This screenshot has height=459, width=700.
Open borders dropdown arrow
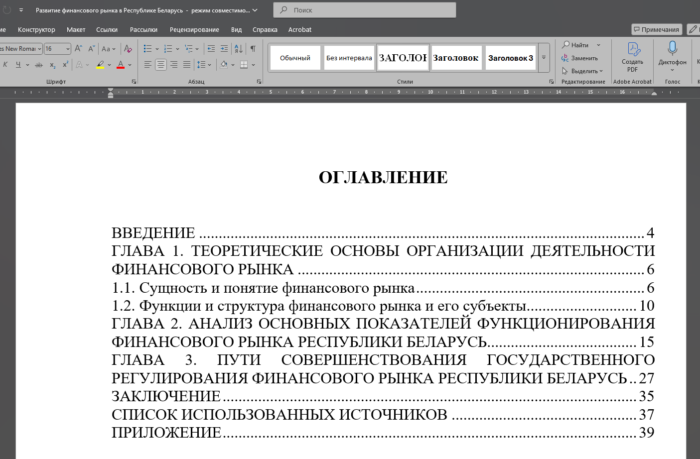click(253, 65)
